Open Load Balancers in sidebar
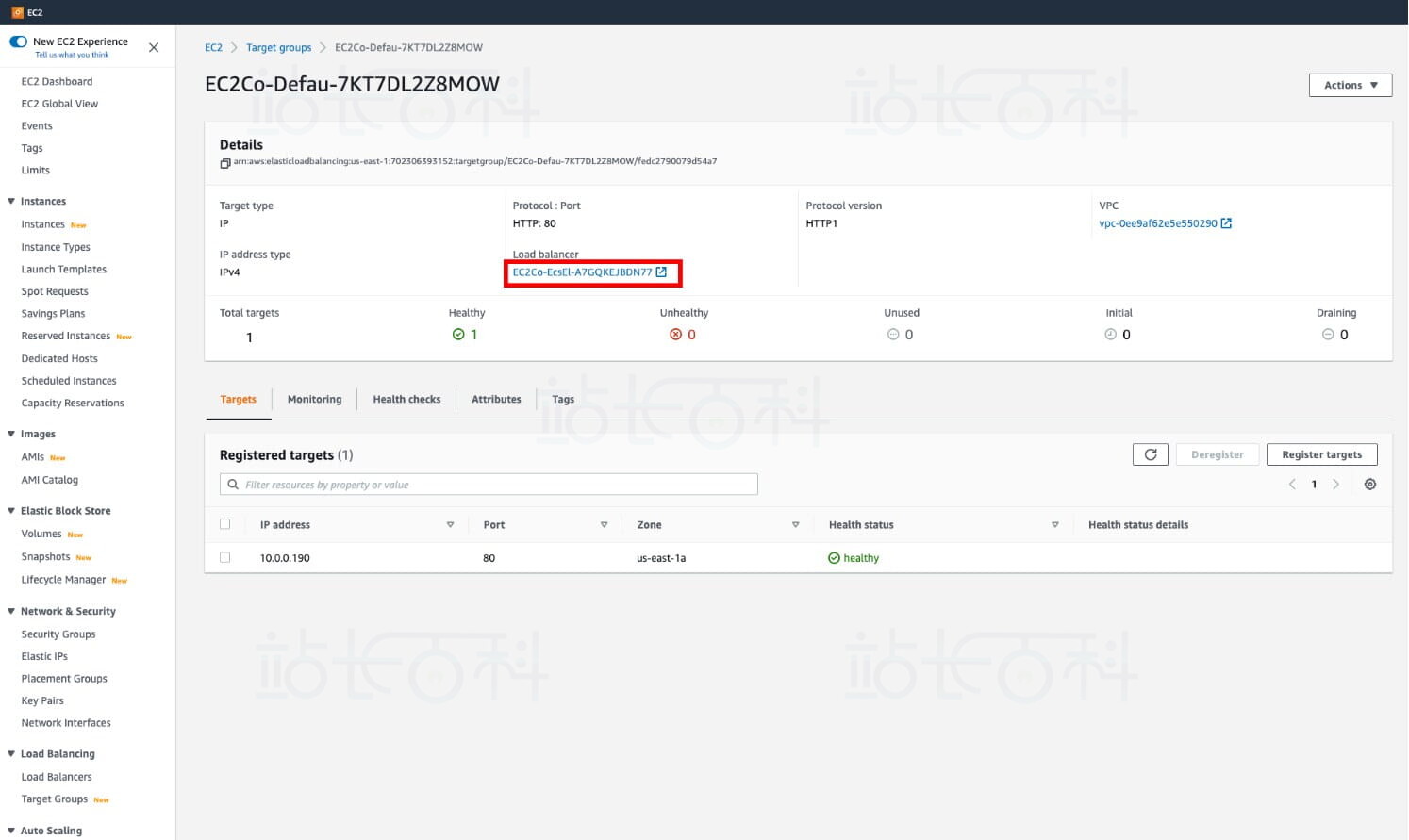This screenshot has width=1409, height=840. coord(57,777)
